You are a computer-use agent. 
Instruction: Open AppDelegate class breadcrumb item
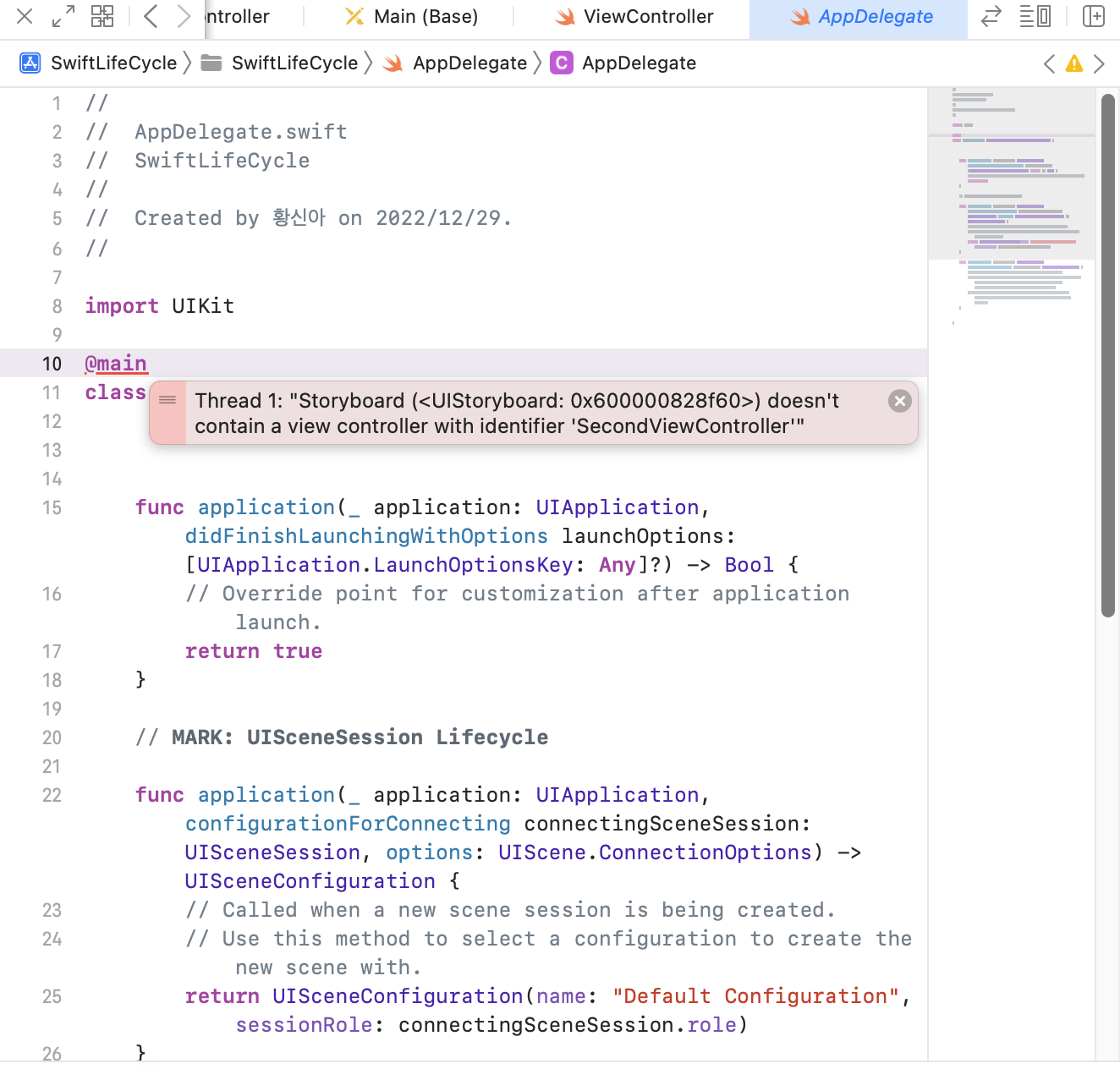coord(640,63)
